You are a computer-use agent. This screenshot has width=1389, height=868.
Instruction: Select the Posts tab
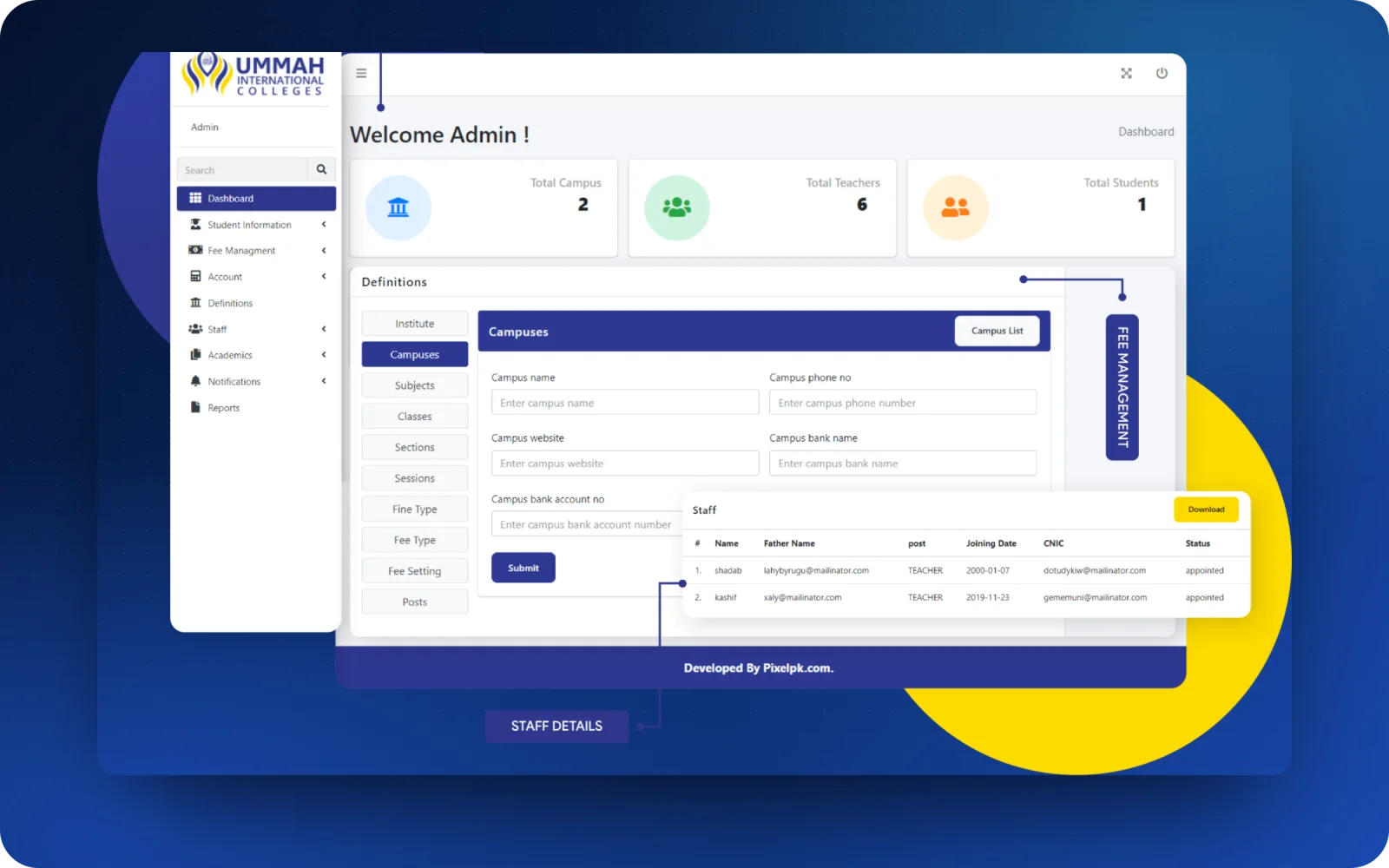[x=415, y=602]
